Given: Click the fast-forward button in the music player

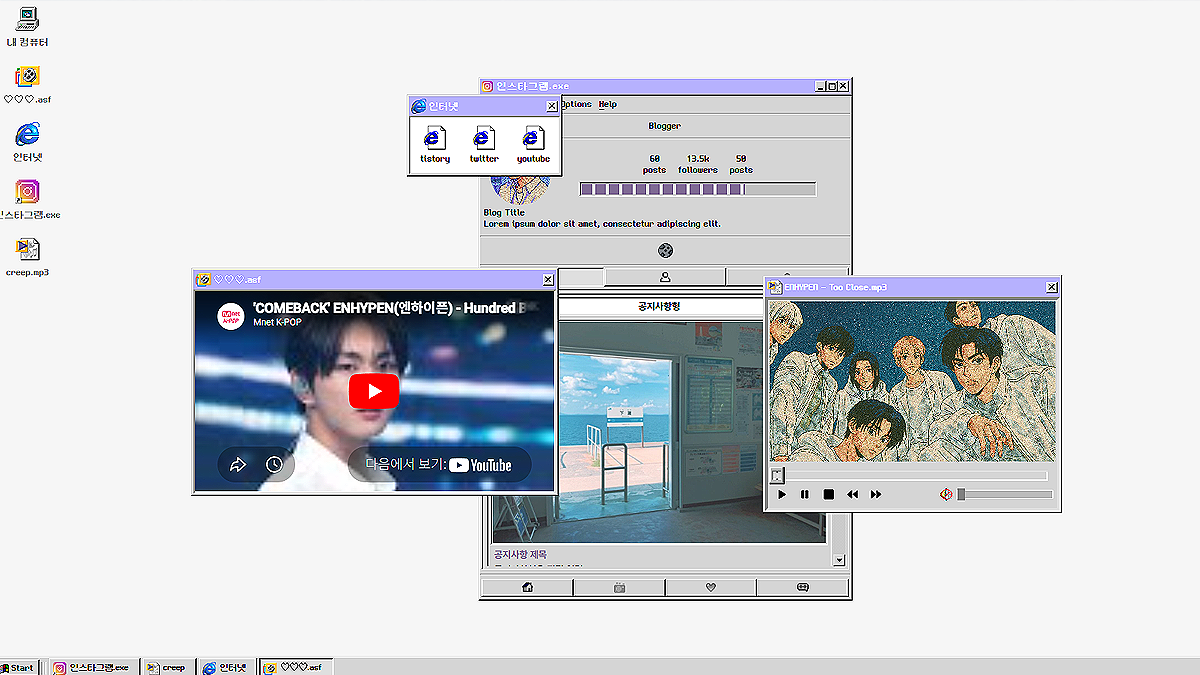Looking at the screenshot, I should coord(876,494).
